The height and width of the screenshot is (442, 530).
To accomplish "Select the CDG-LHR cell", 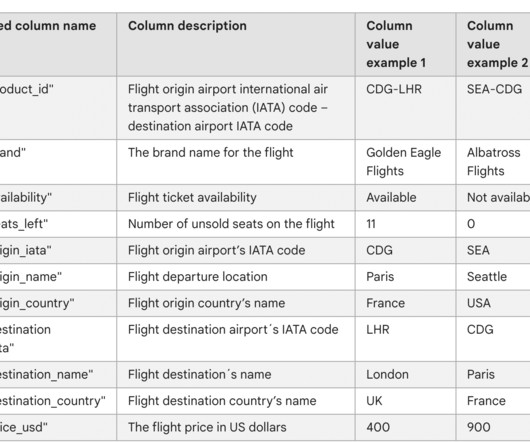I will click(x=405, y=108).
